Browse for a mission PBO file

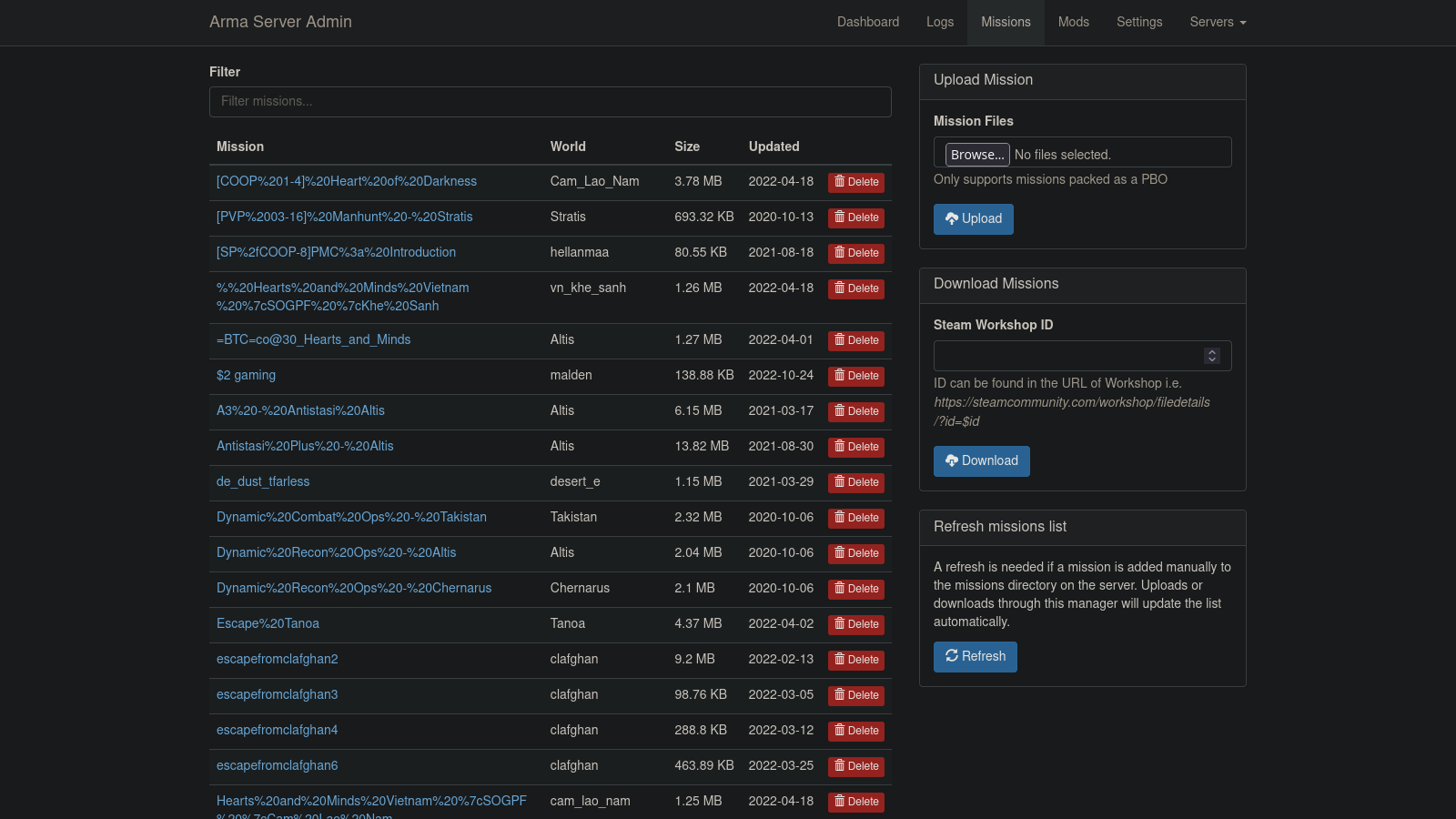coord(977,155)
